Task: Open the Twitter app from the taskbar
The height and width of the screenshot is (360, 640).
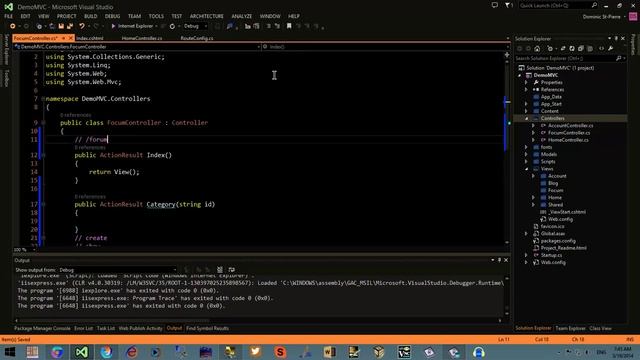Action: (x=256, y=352)
